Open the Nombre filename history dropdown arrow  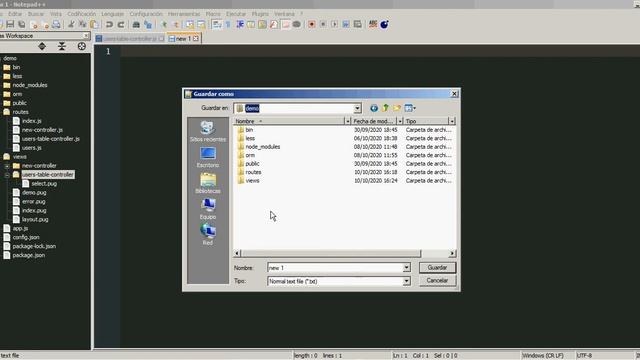point(407,268)
